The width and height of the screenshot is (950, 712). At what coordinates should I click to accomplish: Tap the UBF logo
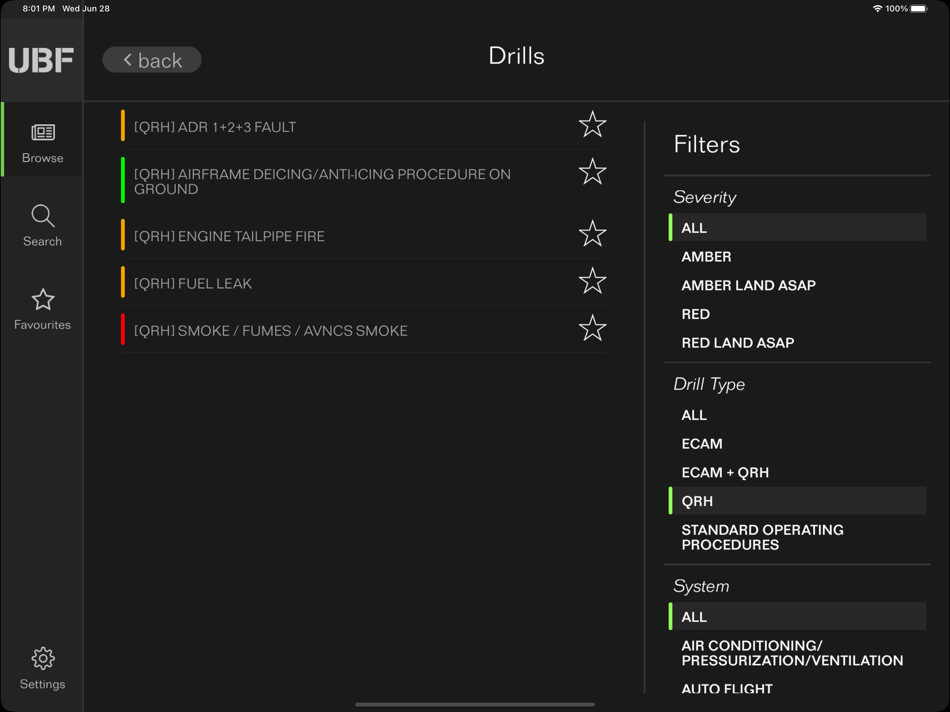click(x=41, y=60)
